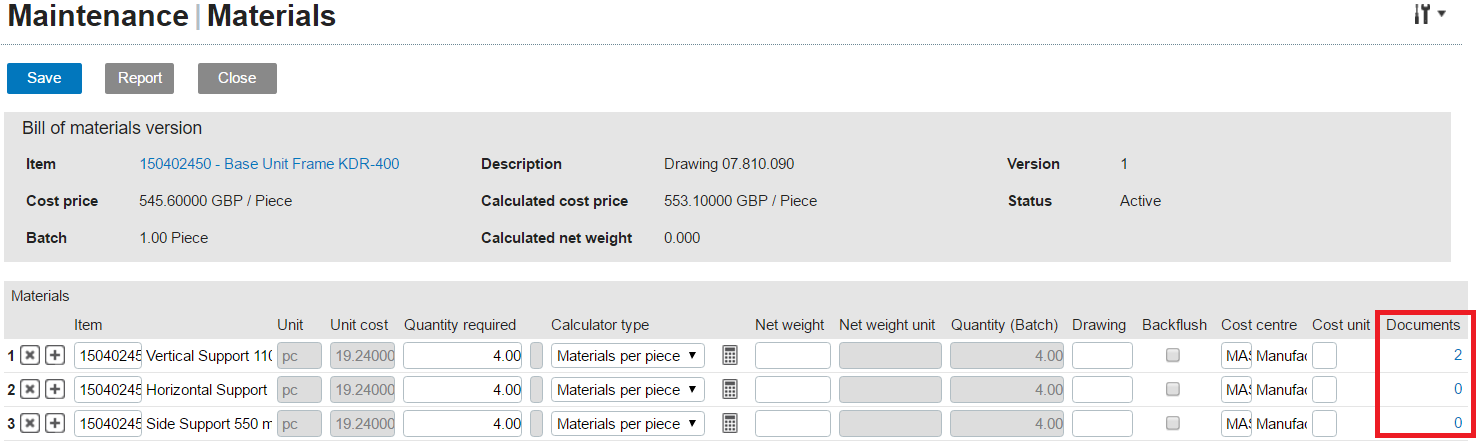Delete row 1 with the X icon

pos(30,356)
